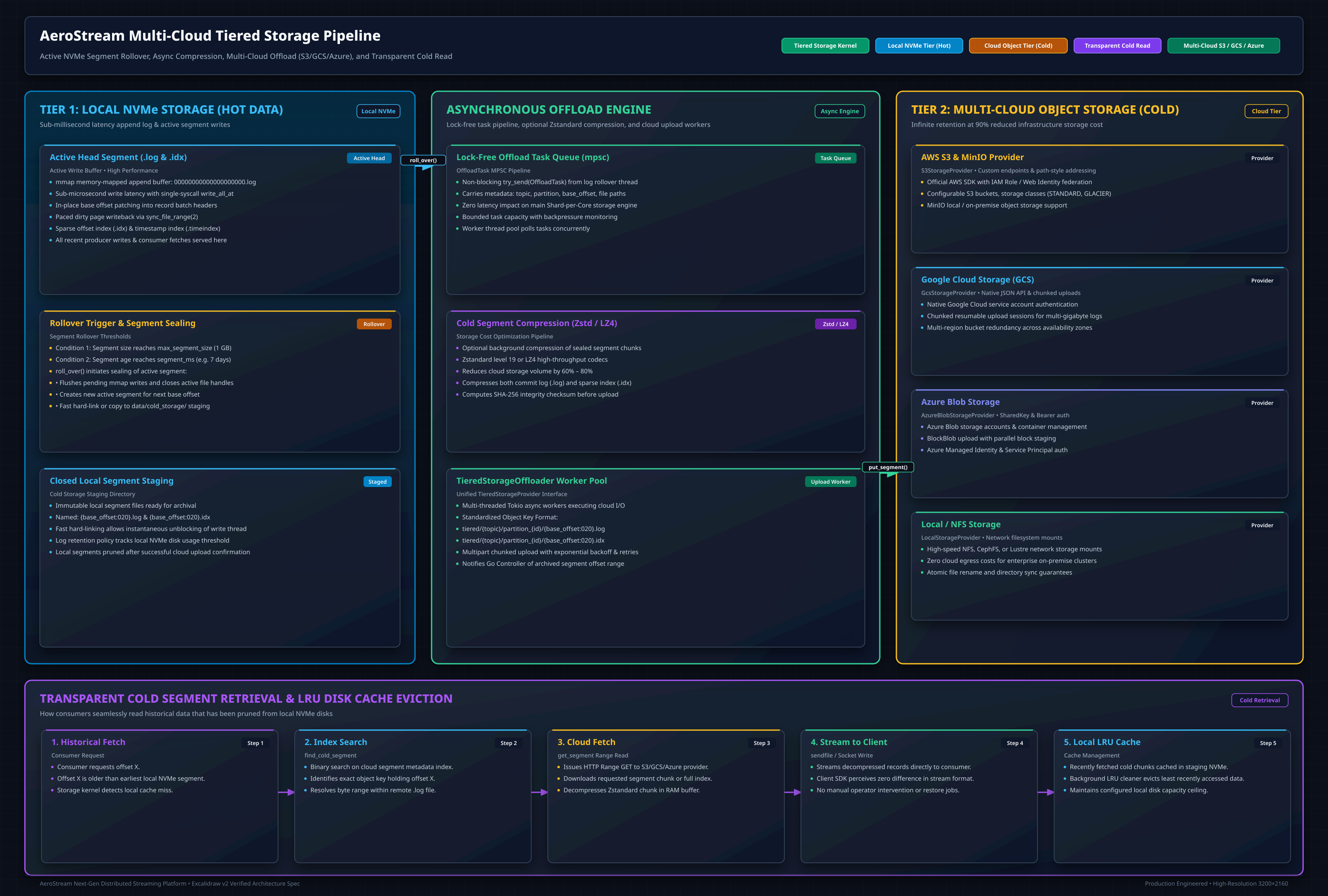Viewport: 1328px width, 896px height.
Task: Select the Transparent Cold Read legend badge
Action: pyautogui.click(x=1117, y=46)
